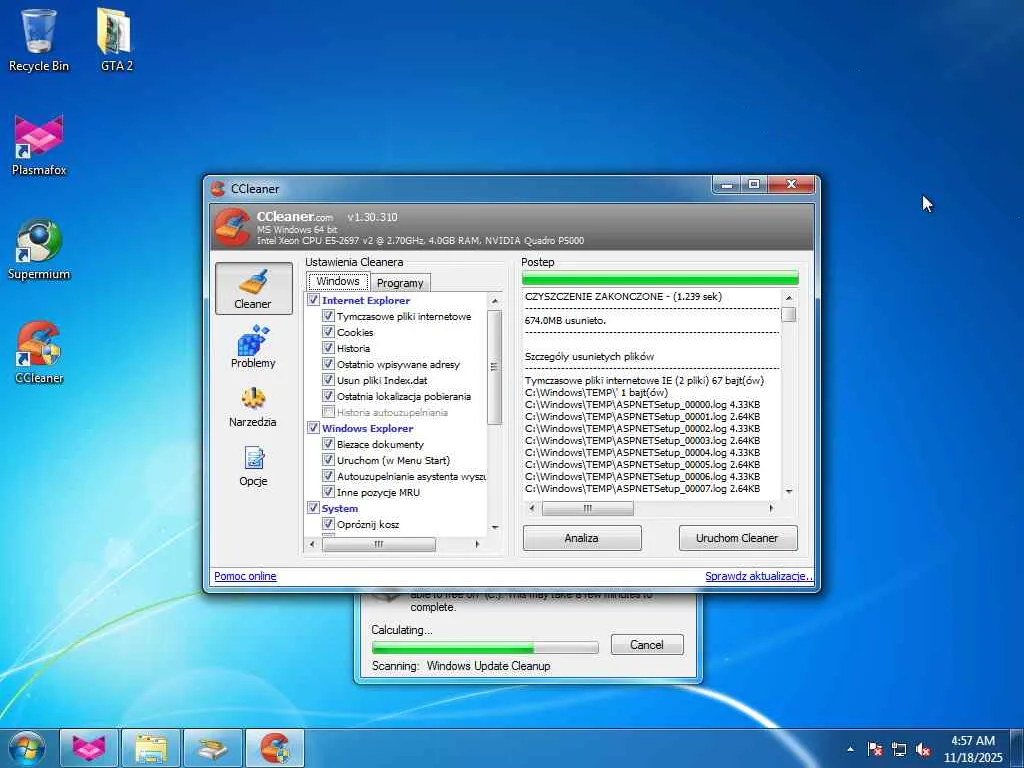This screenshot has width=1024, height=768.
Task: Open the Narzedzia tools section
Action: point(253,406)
